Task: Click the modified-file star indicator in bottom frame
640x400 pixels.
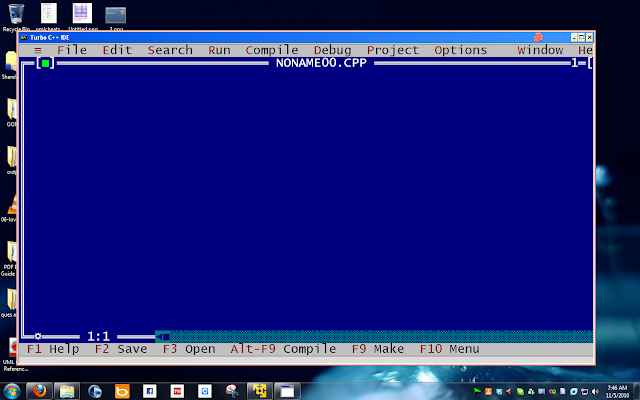Action: click(38, 336)
